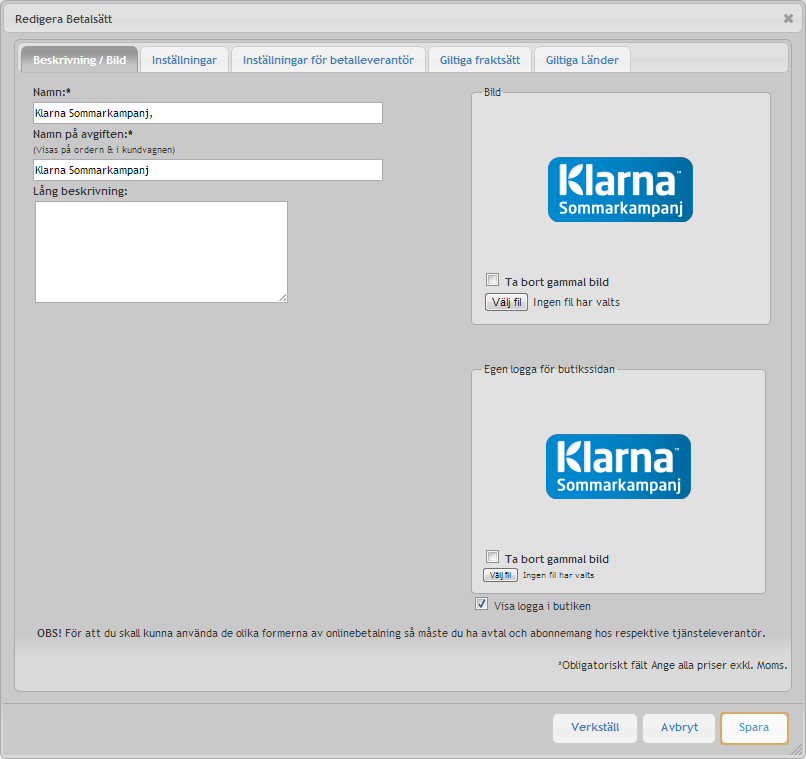Image resolution: width=806 pixels, height=759 pixels.
Task: Click the 'Redigera Betalsätt' dialog title
Action: pyautogui.click(x=64, y=19)
